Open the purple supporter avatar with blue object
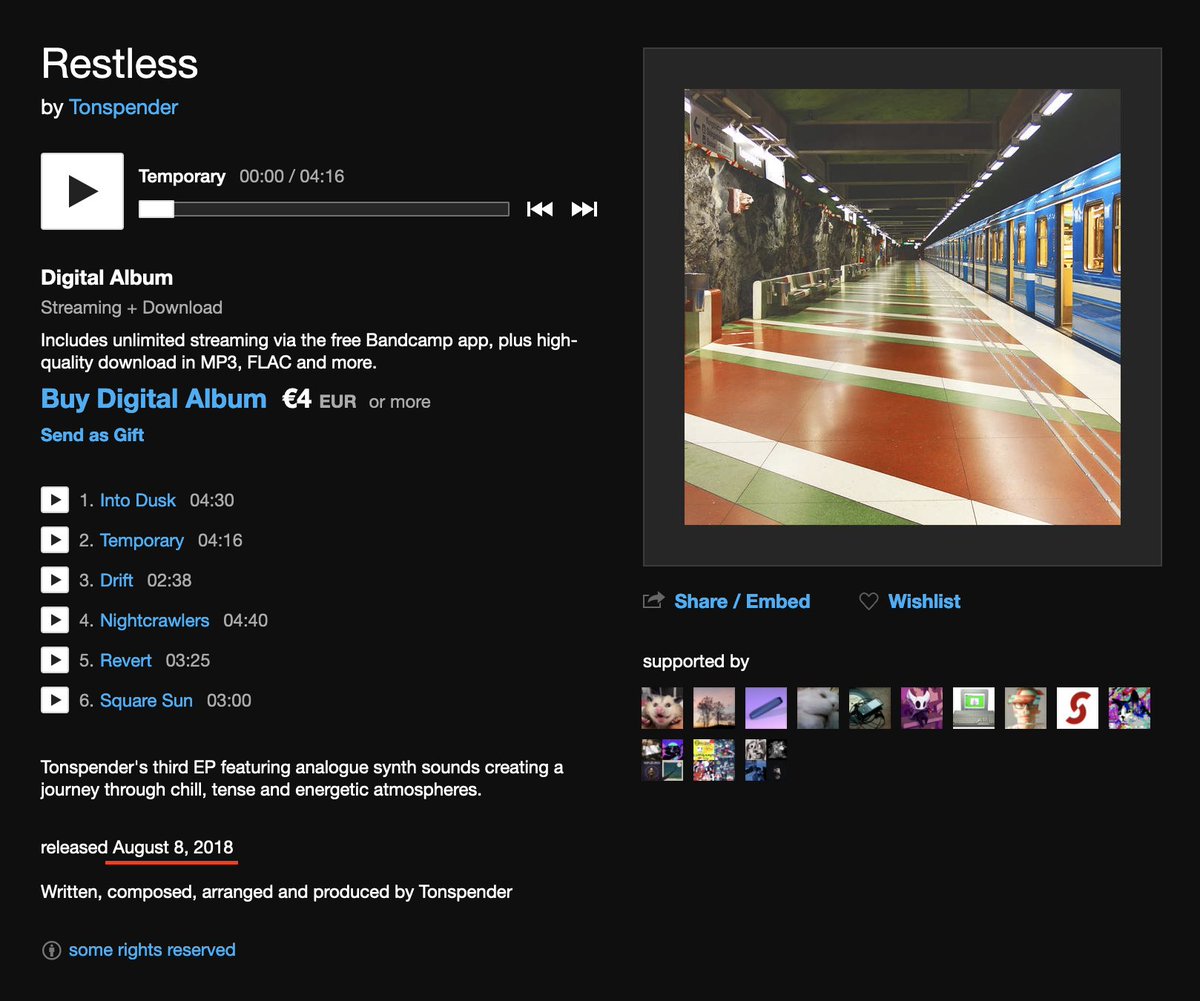The height and width of the screenshot is (1001, 1200). [x=766, y=708]
